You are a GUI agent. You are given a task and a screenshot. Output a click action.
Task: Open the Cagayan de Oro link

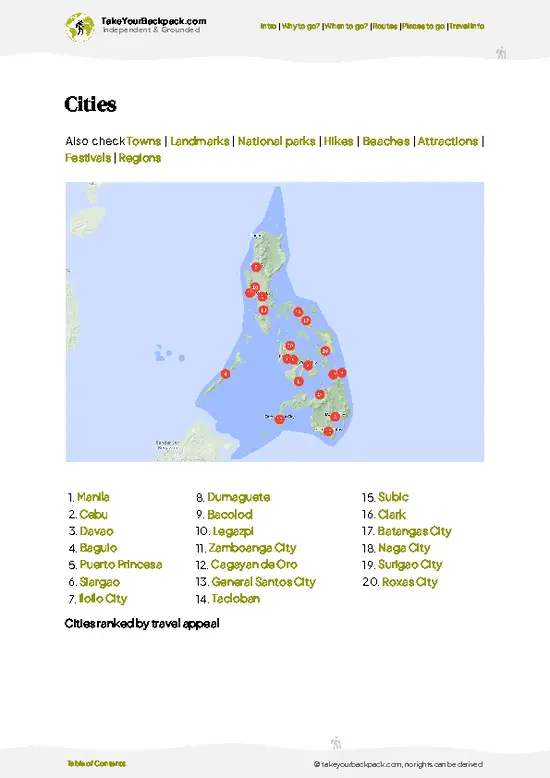coord(254,565)
